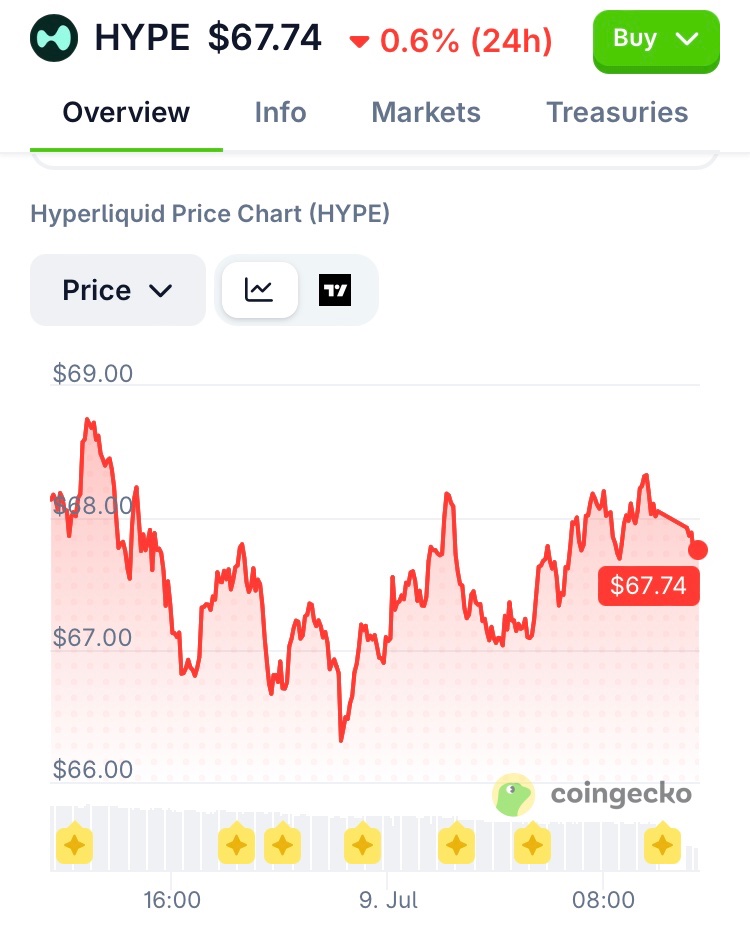Select the Overview tab
This screenshot has height=933, width=750.
pyautogui.click(x=126, y=112)
